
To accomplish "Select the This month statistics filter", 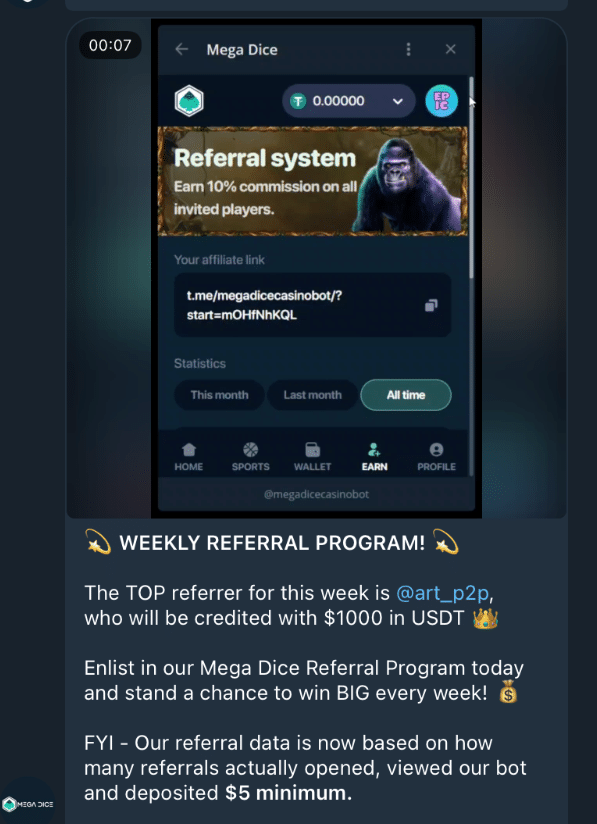I will [x=219, y=395].
